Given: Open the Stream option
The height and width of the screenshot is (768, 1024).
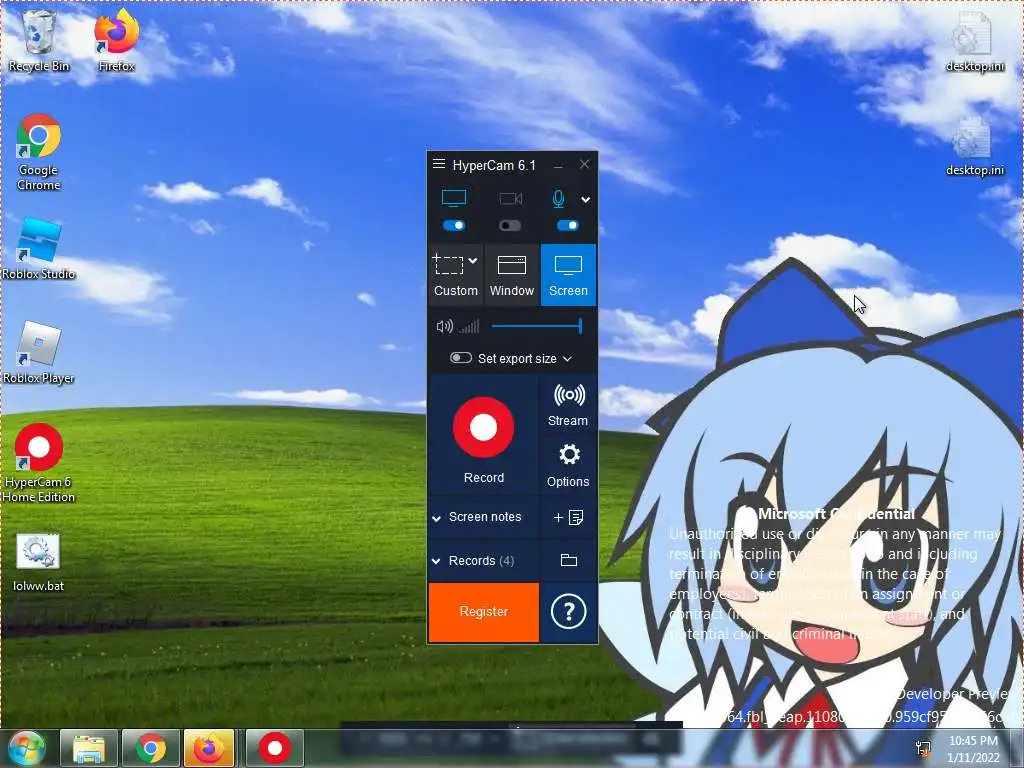Looking at the screenshot, I should [568, 405].
